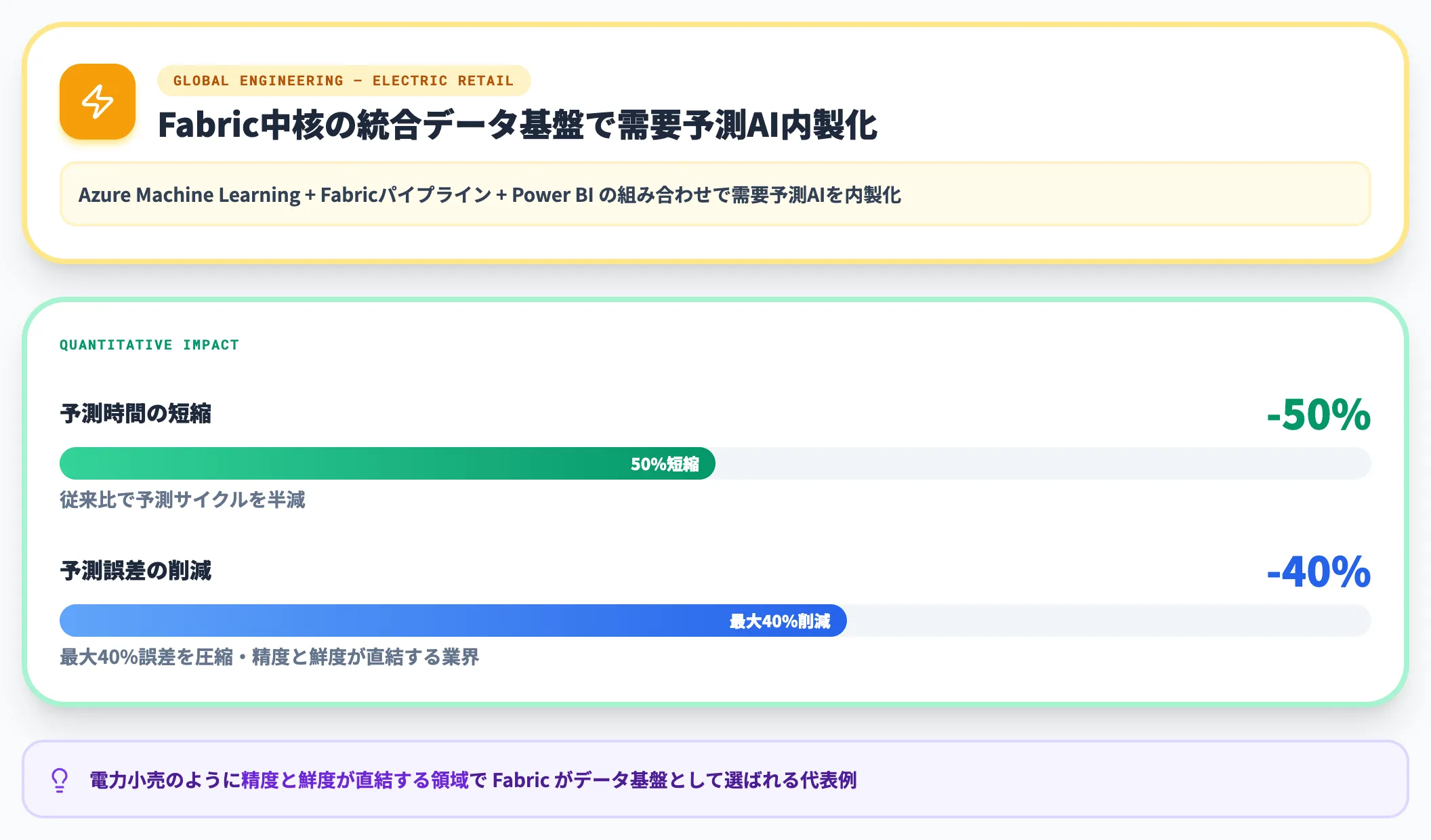Click the green -50% value
The height and width of the screenshot is (840, 1431).
click(1319, 414)
